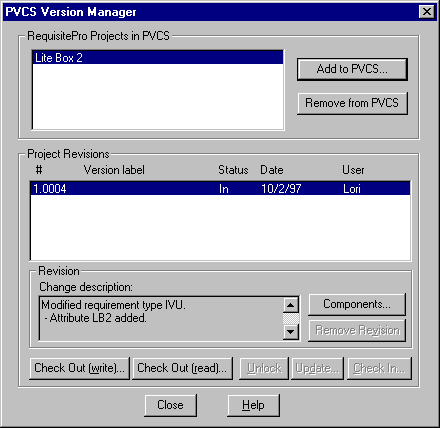Click the Check In button
The height and width of the screenshot is (428, 440).
pos(379,368)
